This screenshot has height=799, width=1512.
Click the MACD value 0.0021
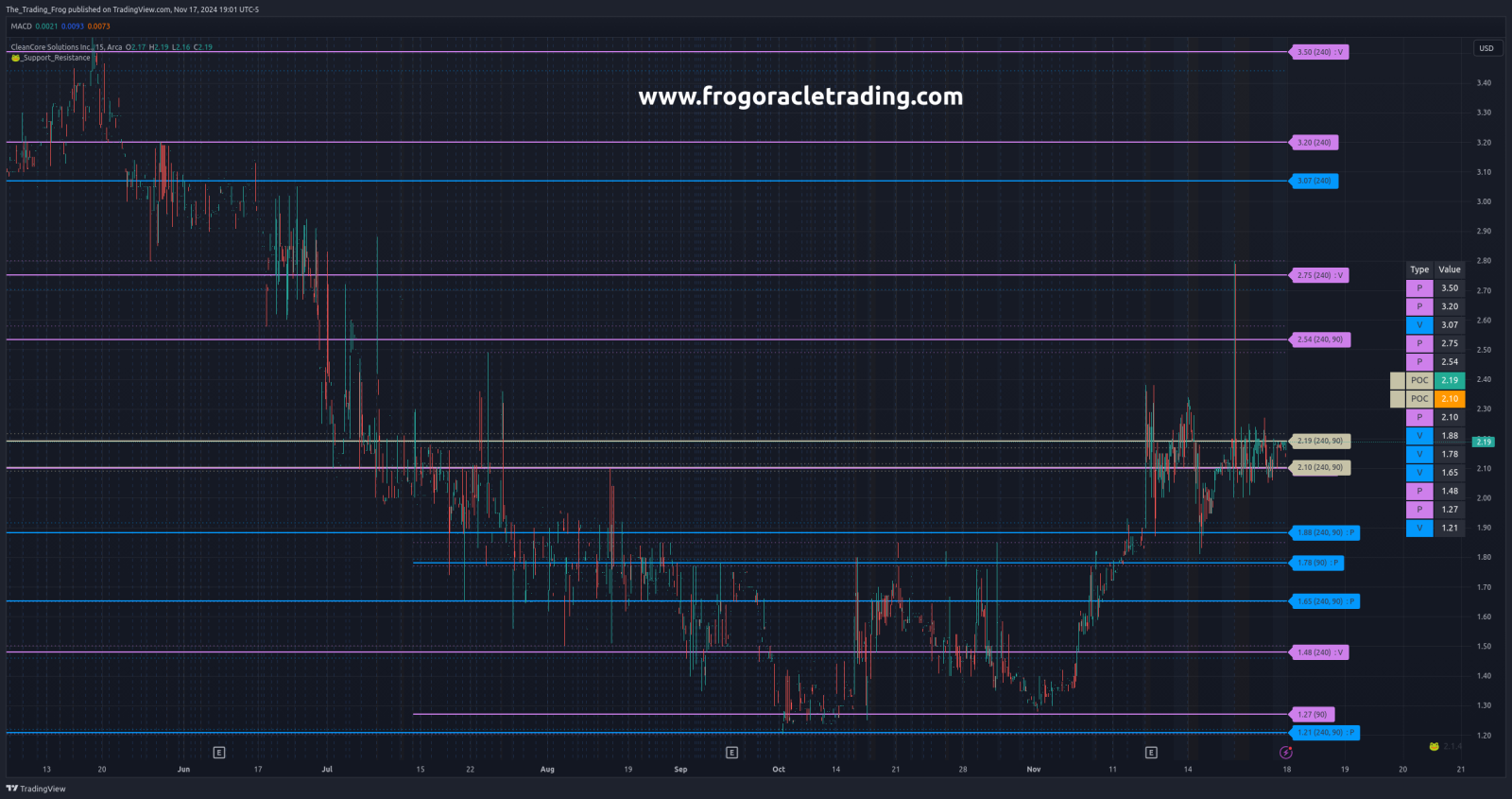[46, 26]
